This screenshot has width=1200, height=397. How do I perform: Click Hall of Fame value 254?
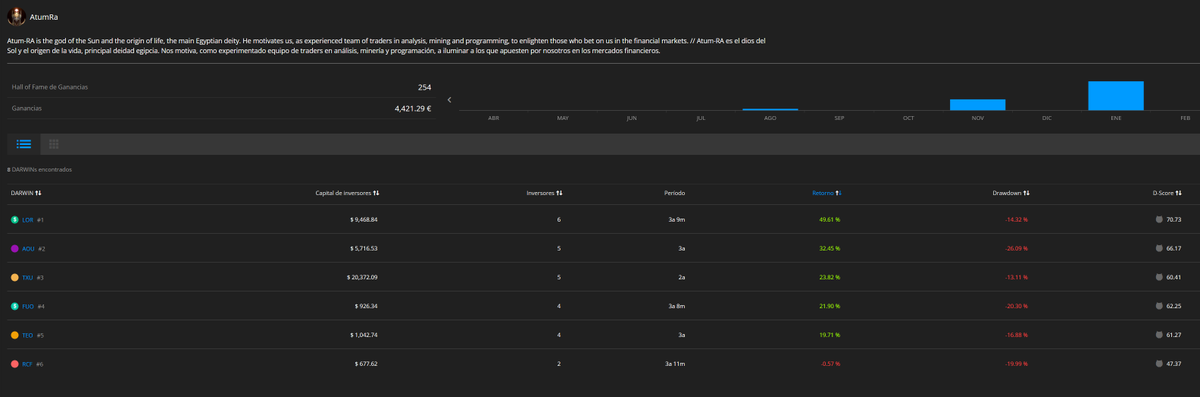tap(424, 87)
